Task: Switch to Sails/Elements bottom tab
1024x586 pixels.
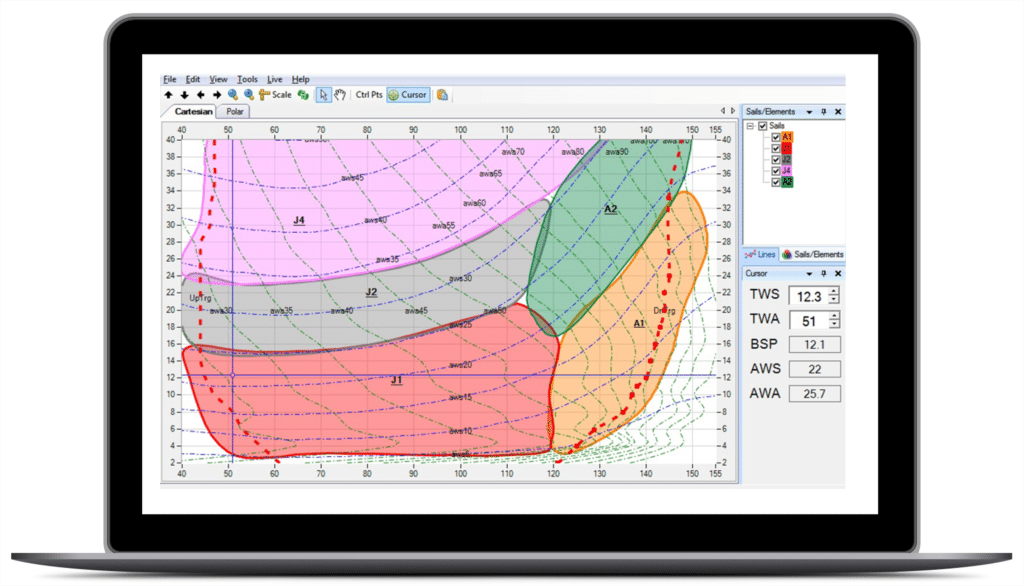Action: (812, 254)
